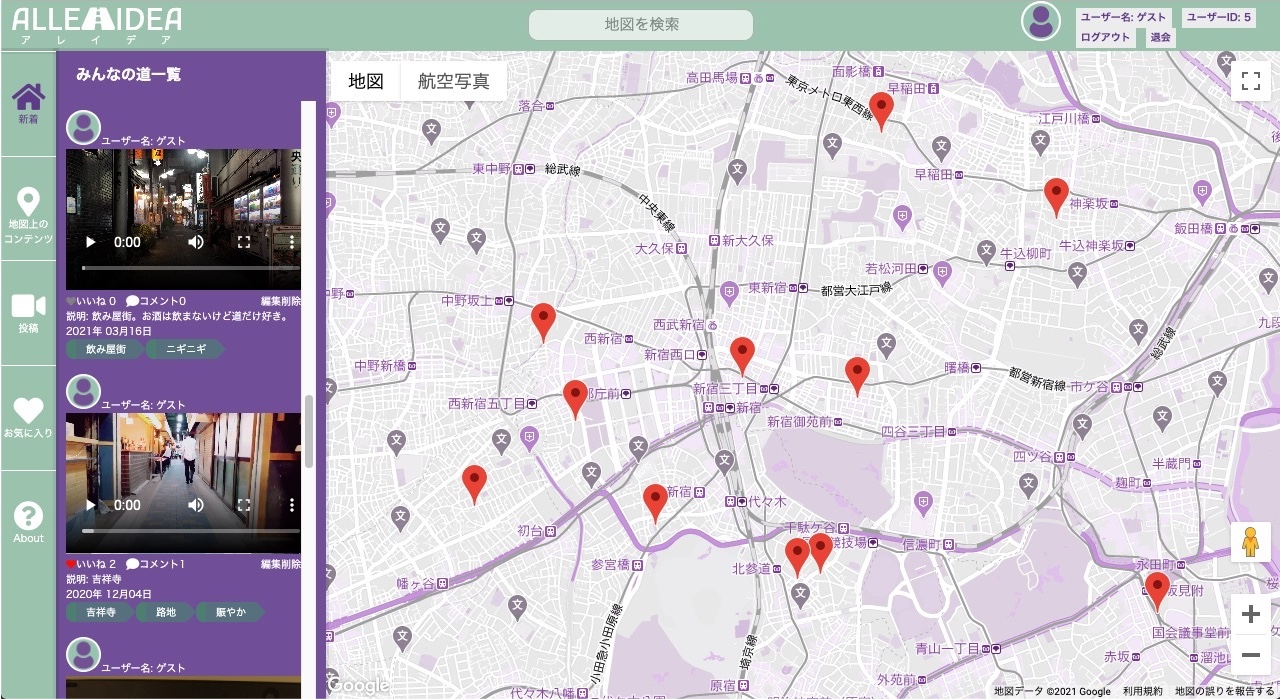Image resolution: width=1280 pixels, height=699 pixels.
Task: Enter map fullscreen mode
Action: tap(1250, 81)
